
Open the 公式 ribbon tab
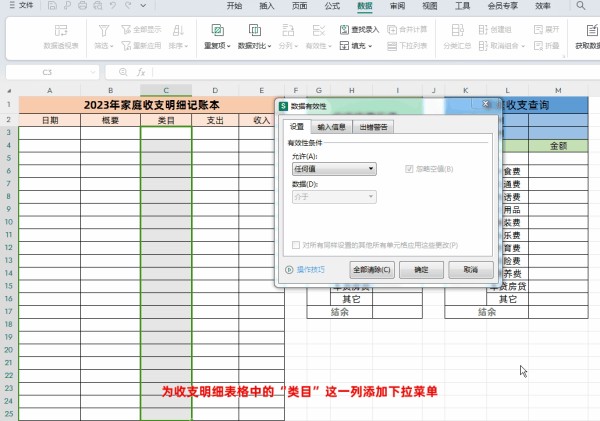point(332,6)
